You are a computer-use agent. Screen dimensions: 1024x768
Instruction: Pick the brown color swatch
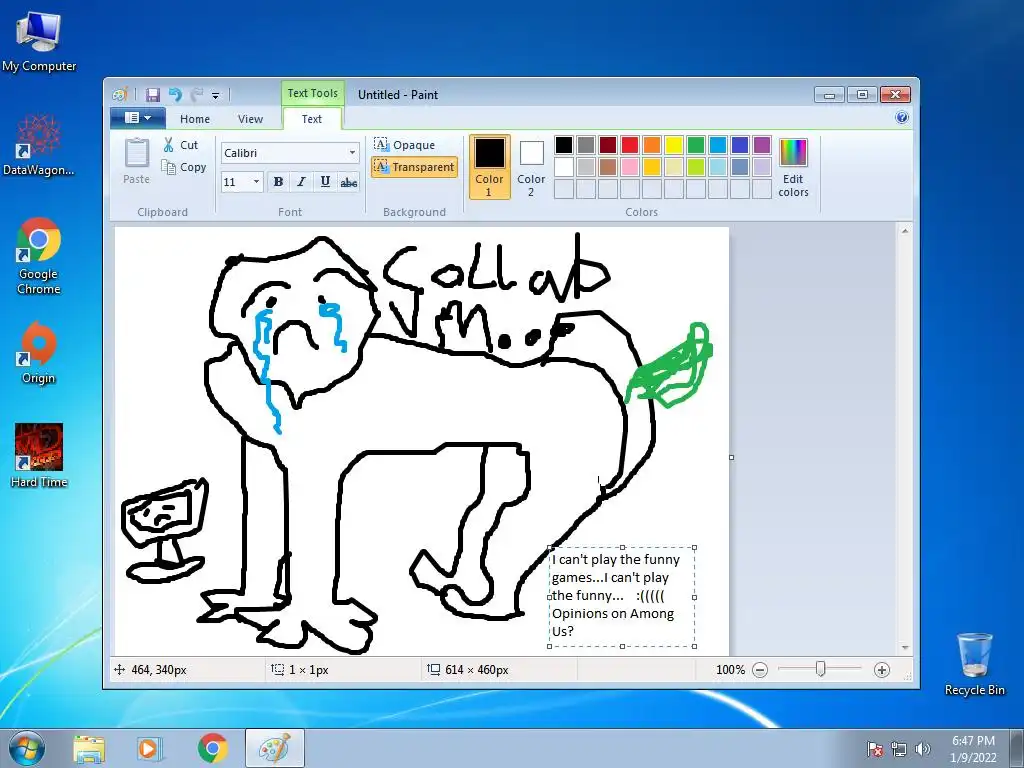coord(608,167)
